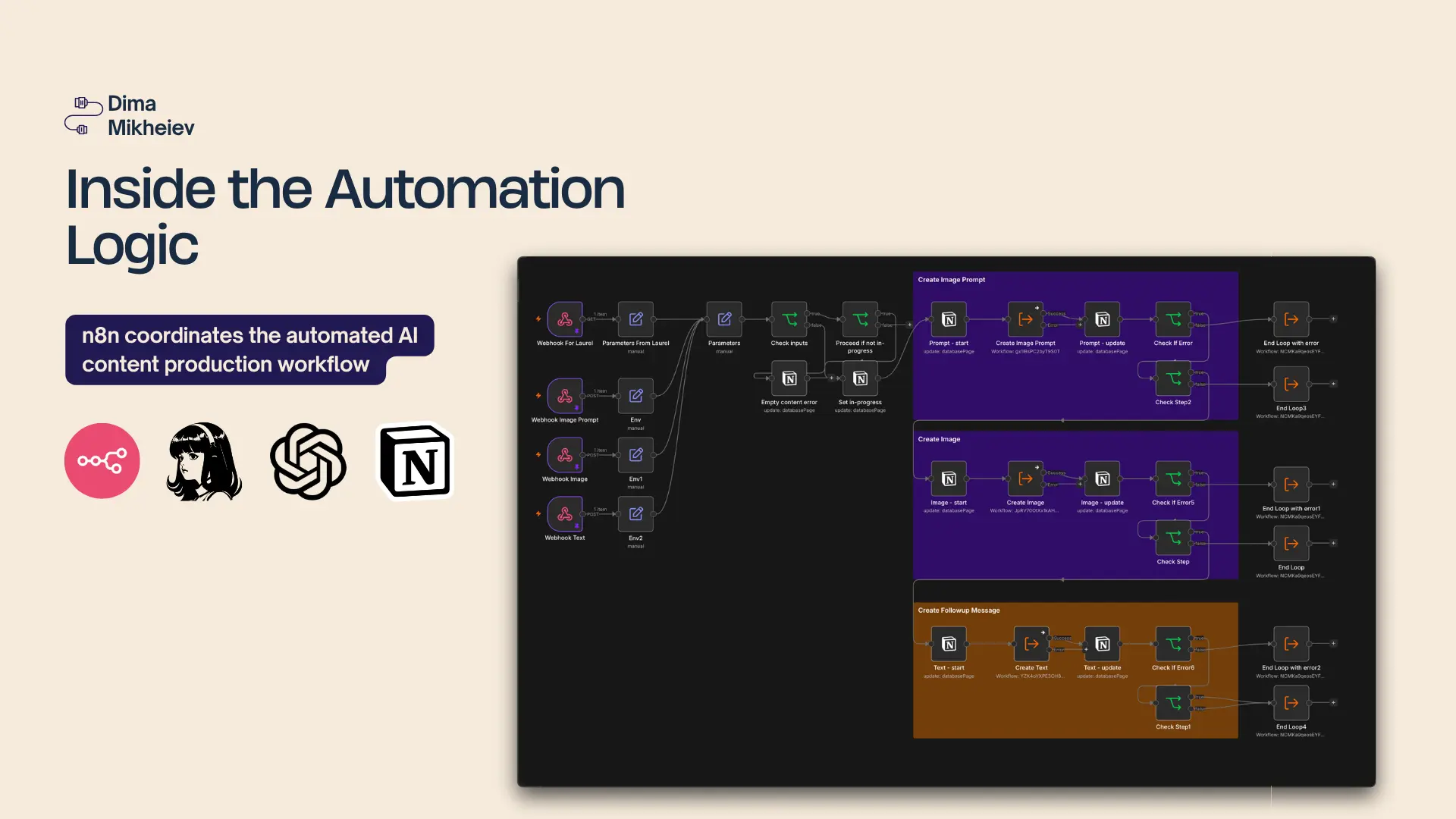Click the OpenAI knot logo
The height and width of the screenshot is (819, 1456).
pyautogui.click(x=309, y=461)
